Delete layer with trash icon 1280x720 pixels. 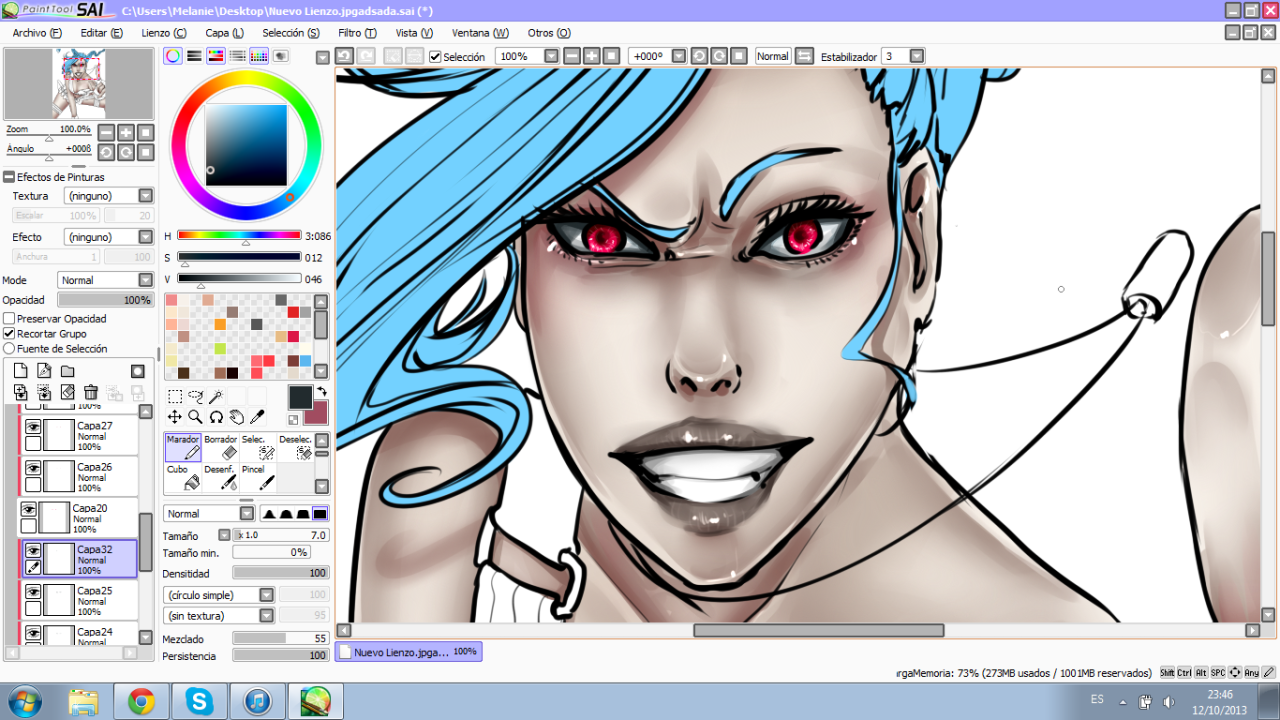(91, 392)
